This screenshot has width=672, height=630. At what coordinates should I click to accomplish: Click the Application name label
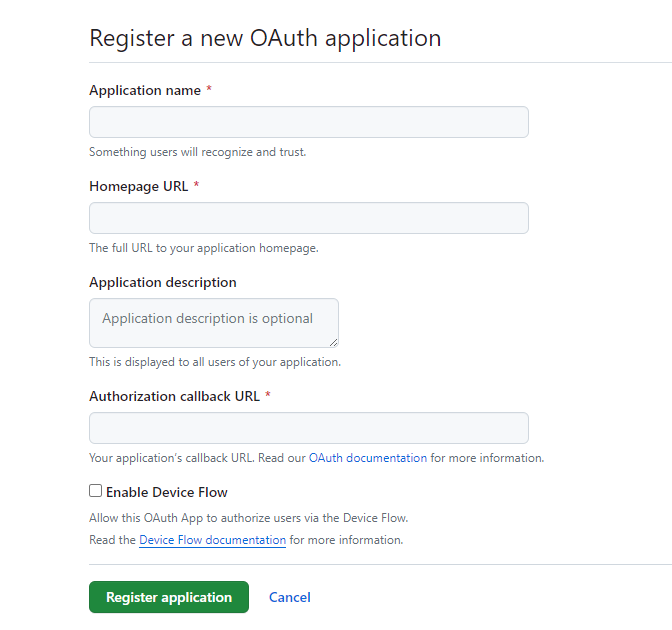coord(144,90)
